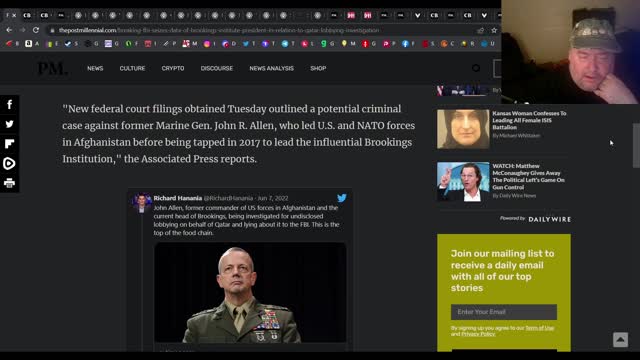The image size is (640, 360).
Task: Open the NEWS ANALYSIS menu item
Action: [271, 68]
